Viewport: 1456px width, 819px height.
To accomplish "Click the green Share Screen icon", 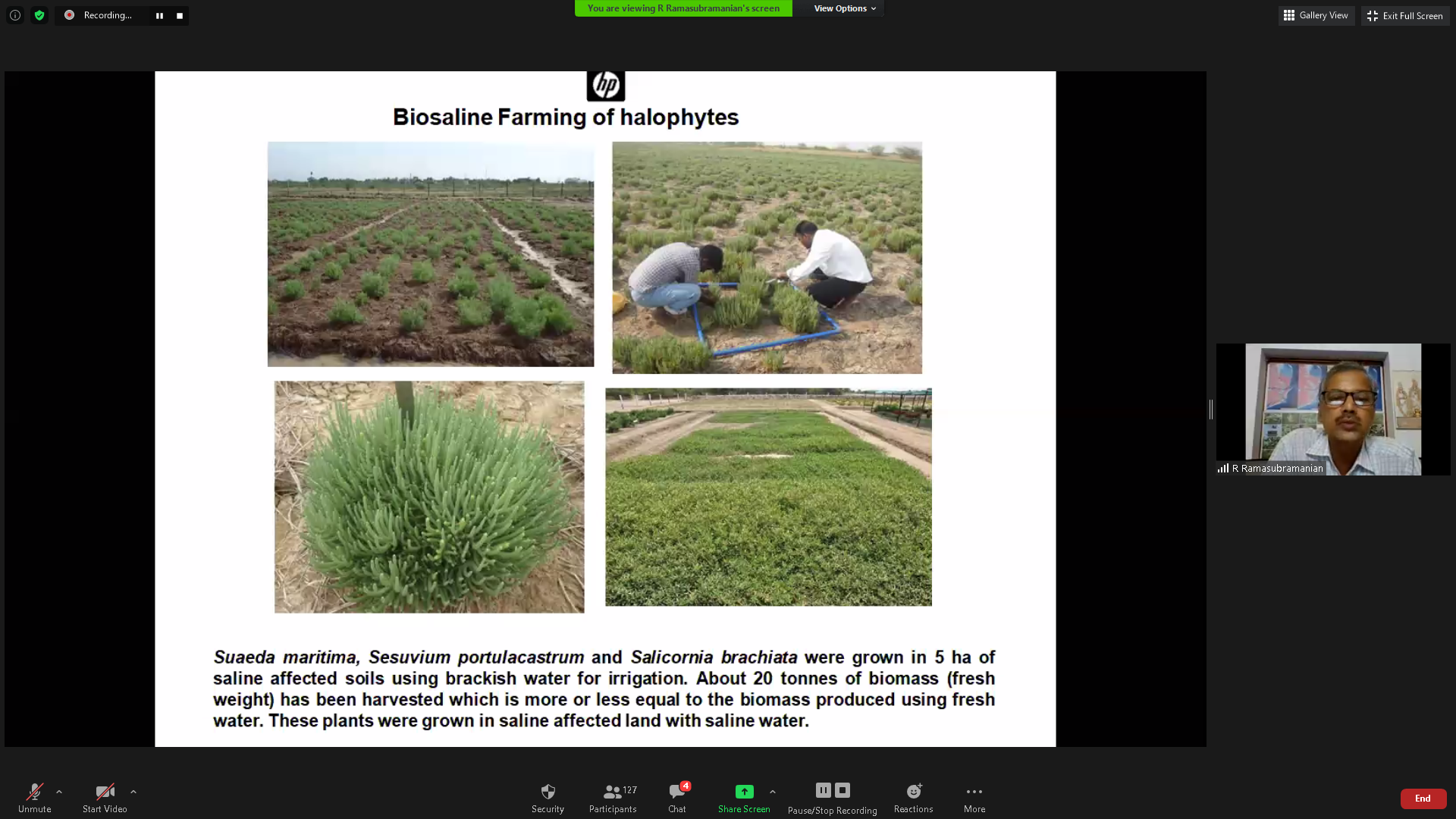I will (744, 791).
